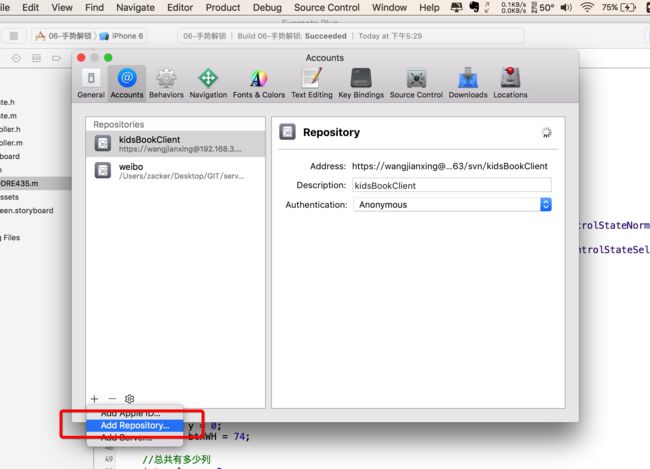Open the Find menu
Image resolution: width=650 pixels, height=469 pixels.
click(x=94, y=7)
